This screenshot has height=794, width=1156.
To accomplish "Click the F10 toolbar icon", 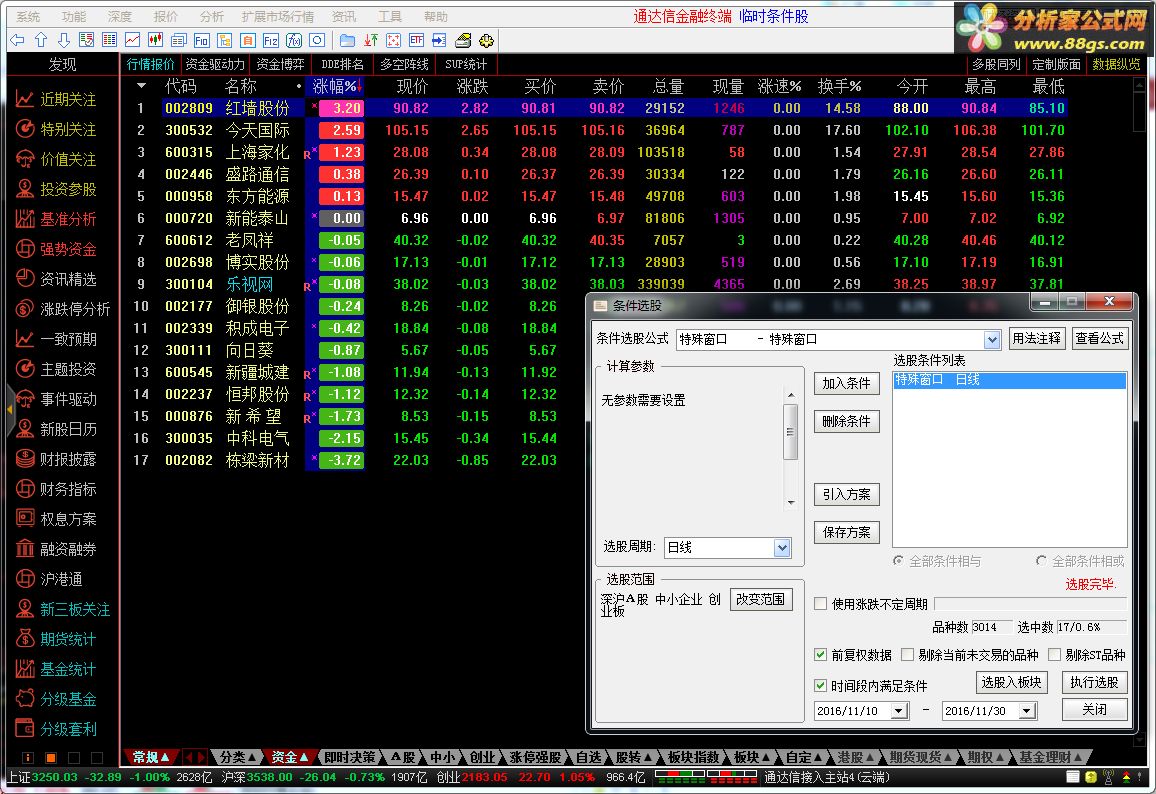I will click(x=201, y=41).
